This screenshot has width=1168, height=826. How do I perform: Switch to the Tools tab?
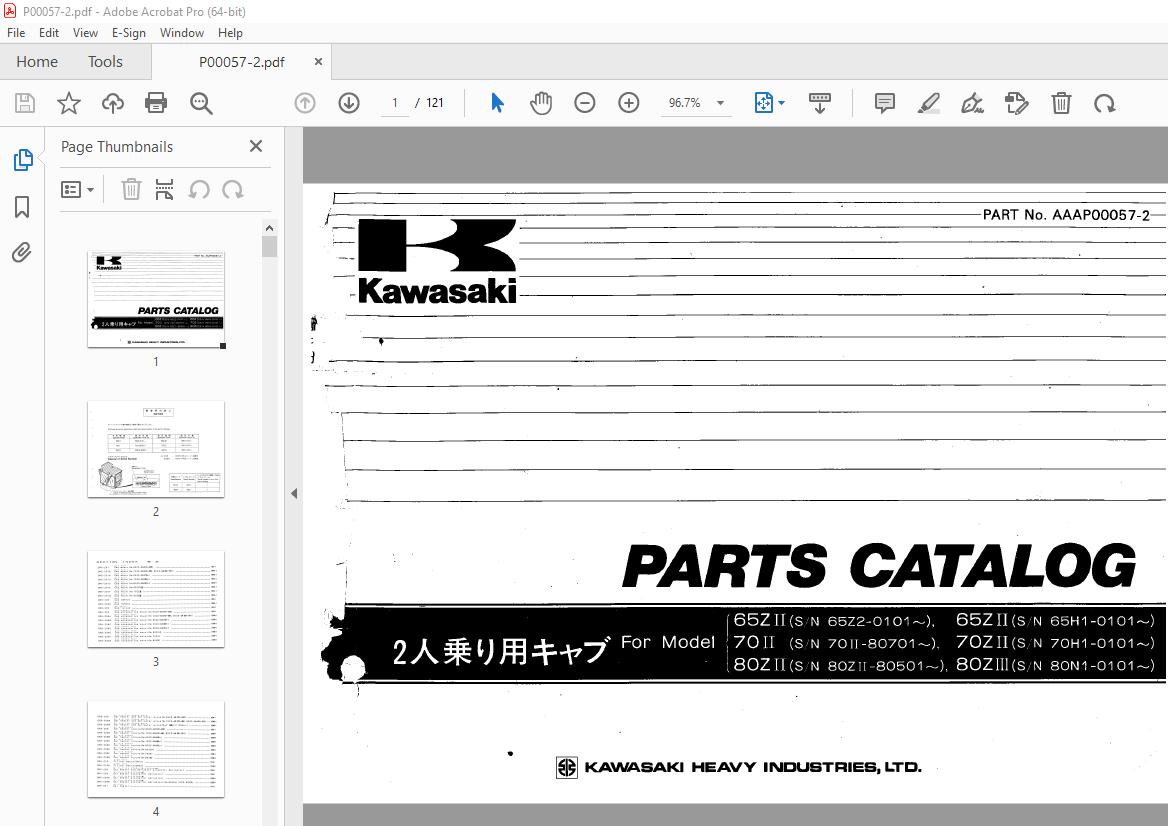[105, 62]
